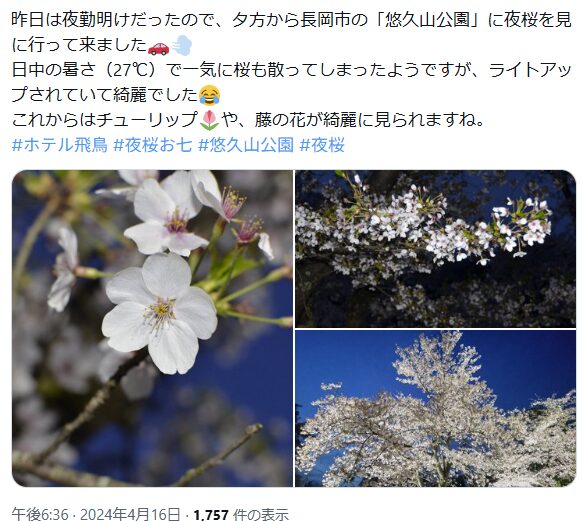The width and height of the screenshot is (582, 521).
Task: Open the #夜桜 hashtag at the end
Action: tap(322, 145)
